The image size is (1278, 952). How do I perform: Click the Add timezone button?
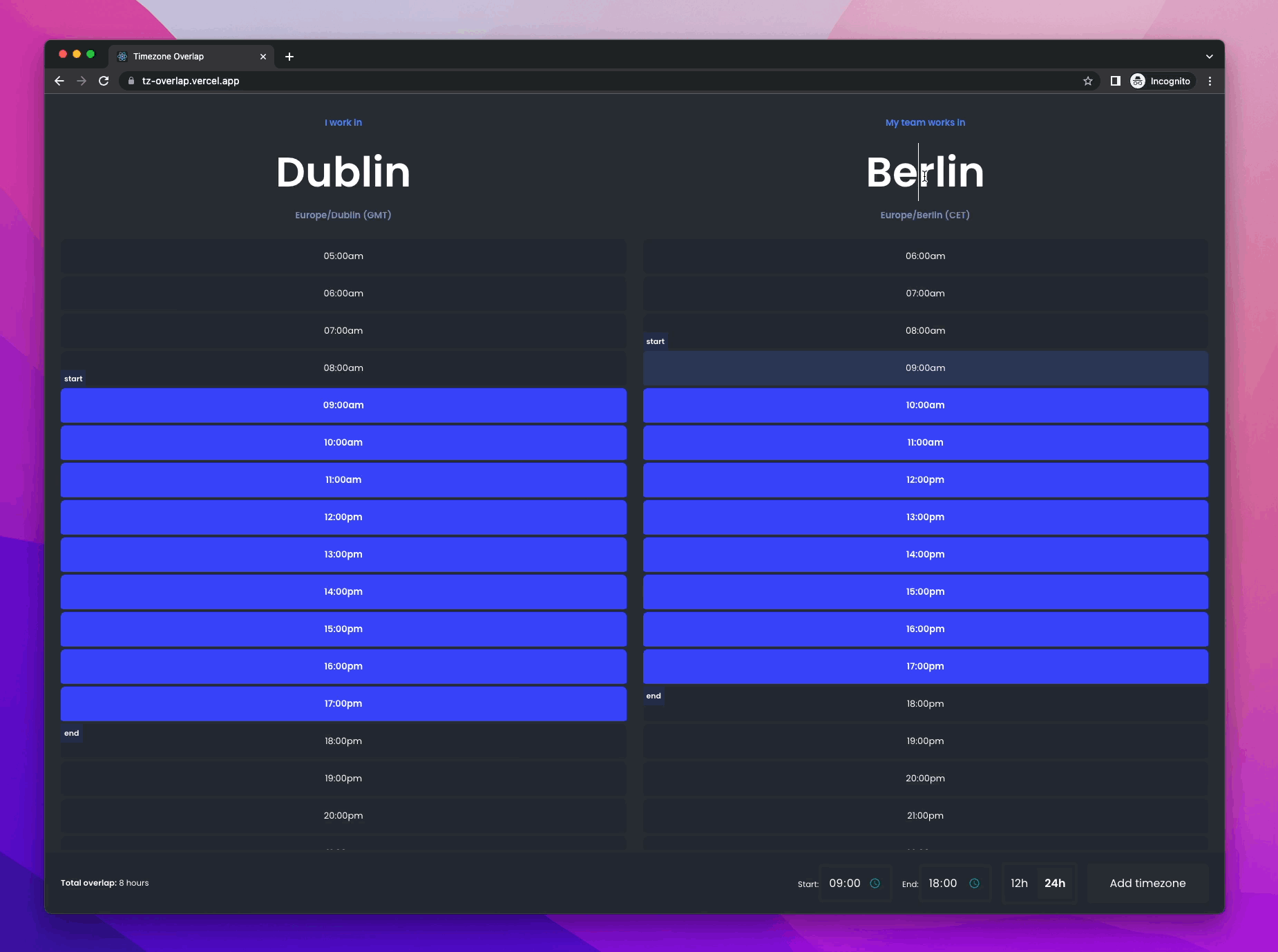tap(1147, 883)
